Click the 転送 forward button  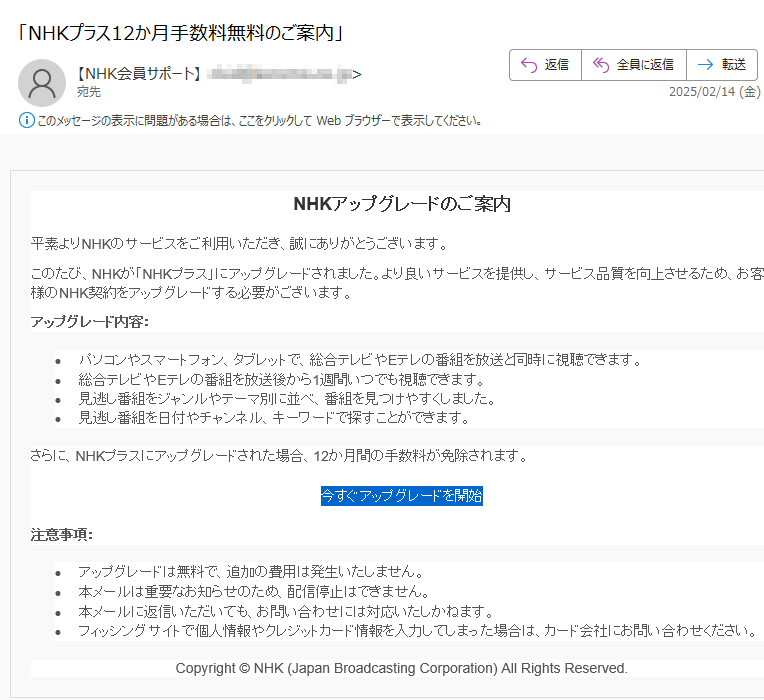pyautogui.click(x=722, y=65)
